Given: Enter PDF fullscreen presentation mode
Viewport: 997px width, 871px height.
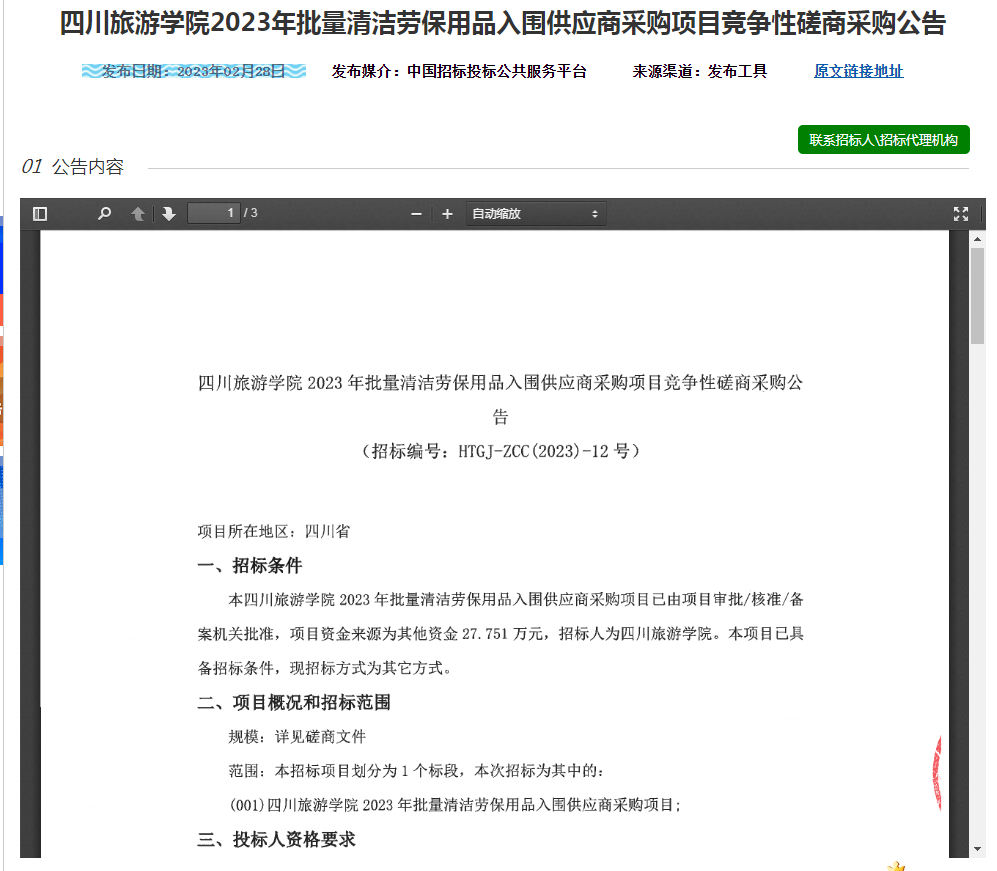Looking at the screenshot, I should point(961,214).
